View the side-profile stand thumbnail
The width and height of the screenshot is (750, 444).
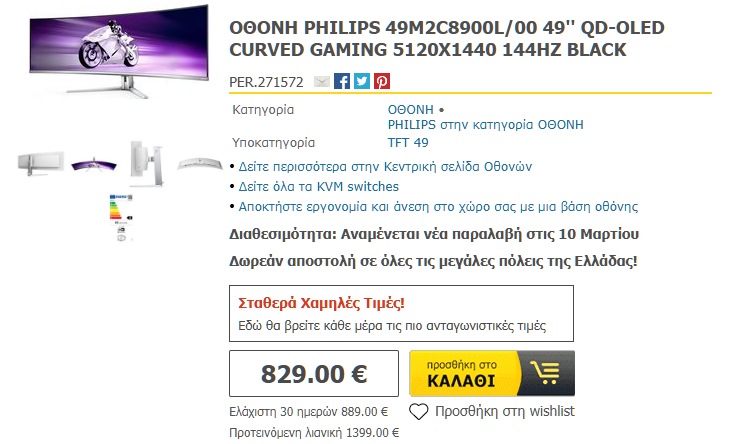tap(144, 162)
